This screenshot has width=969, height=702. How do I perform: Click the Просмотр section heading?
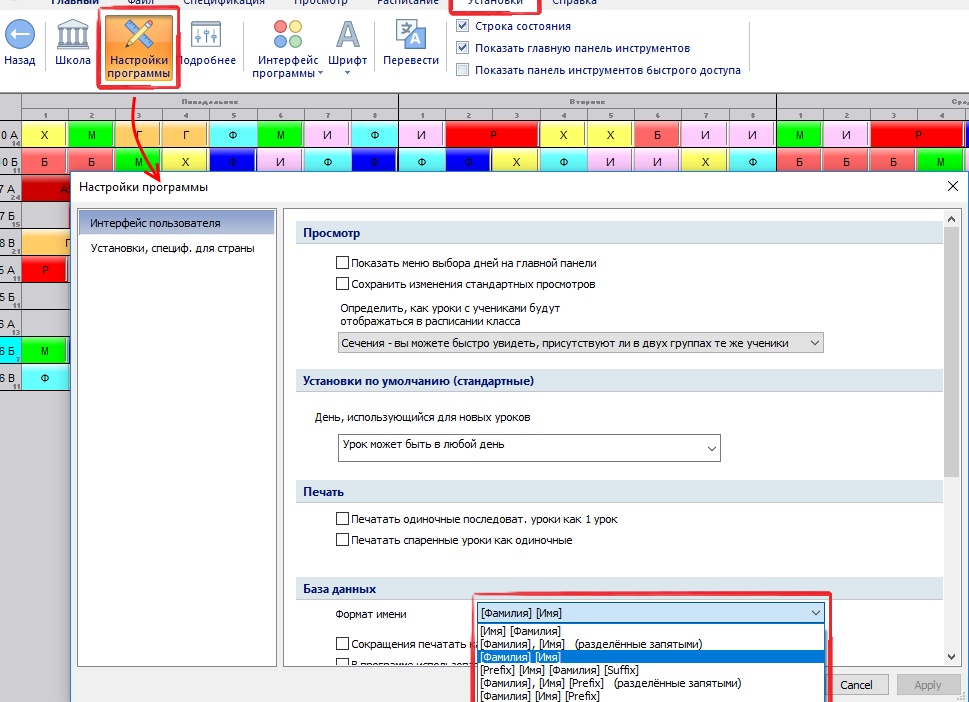click(x=331, y=233)
